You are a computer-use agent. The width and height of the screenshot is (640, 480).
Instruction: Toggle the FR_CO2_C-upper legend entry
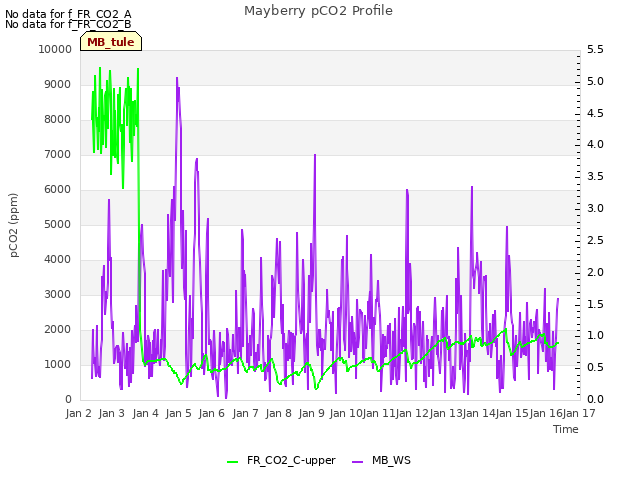(281, 461)
